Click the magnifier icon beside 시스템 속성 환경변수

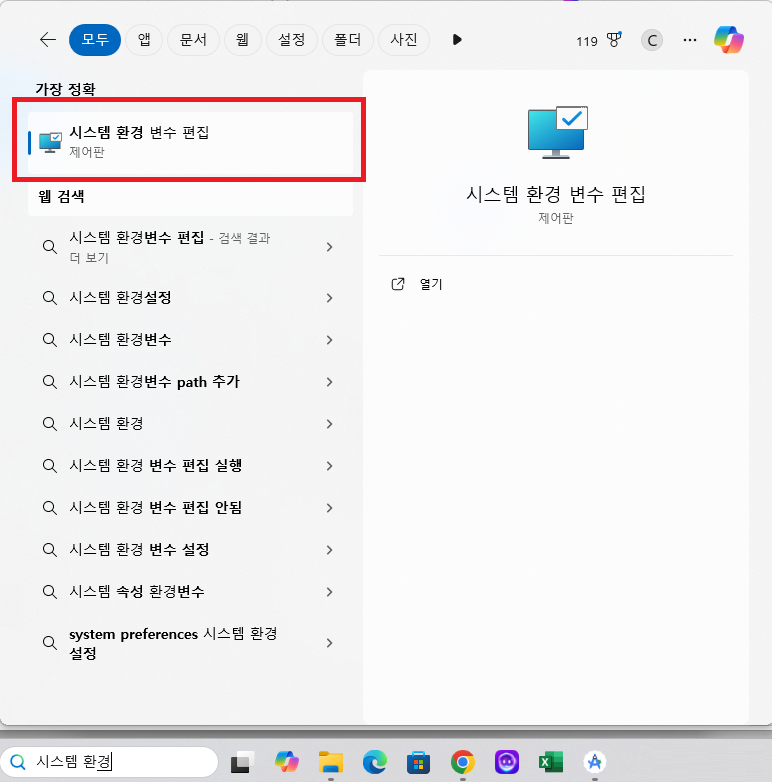tap(49, 592)
